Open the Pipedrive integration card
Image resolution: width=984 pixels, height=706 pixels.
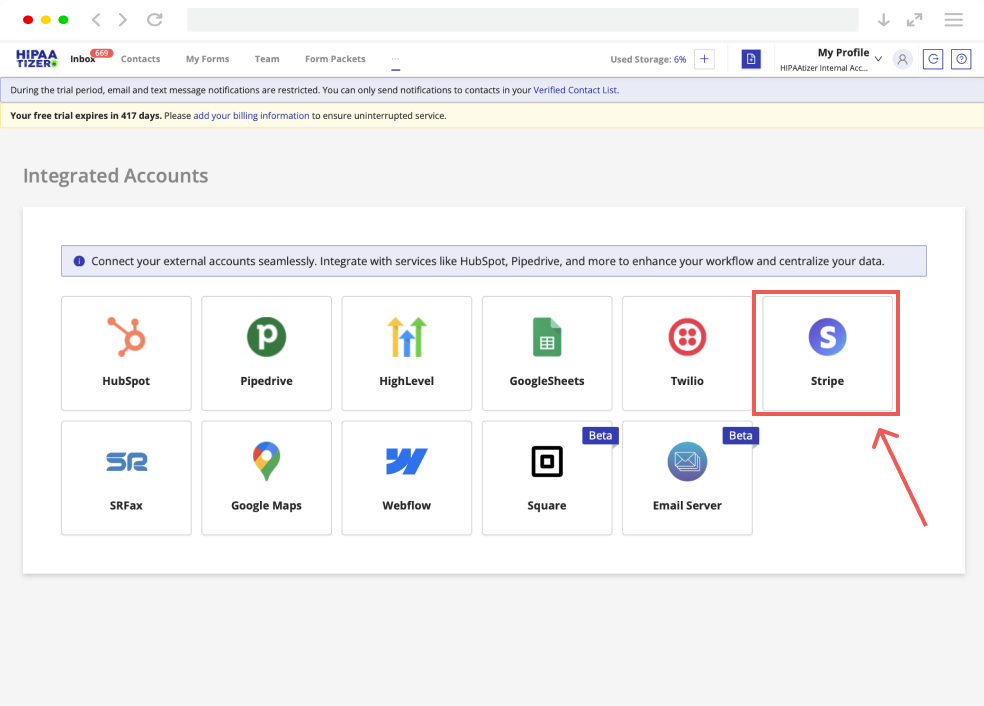[266, 353]
